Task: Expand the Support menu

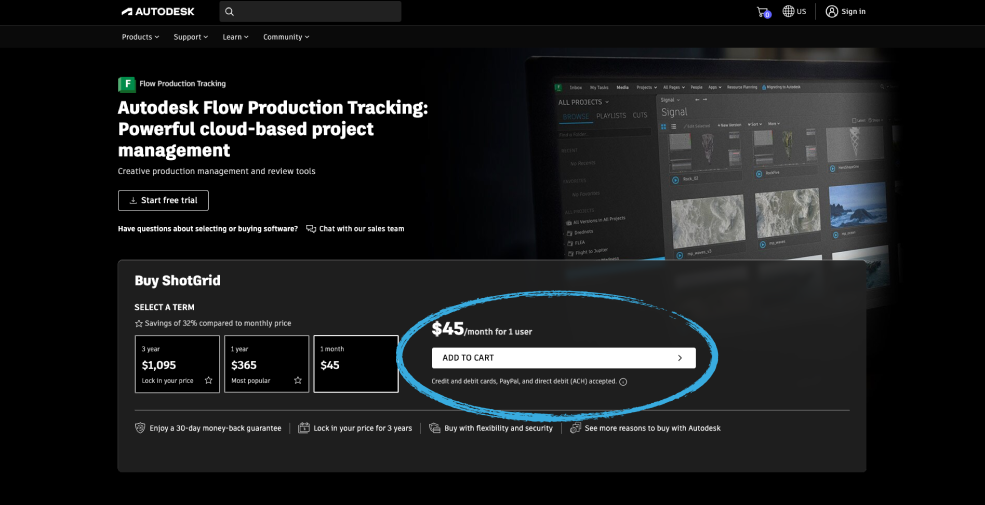Action: pyautogui.click(x=190, y=37)
